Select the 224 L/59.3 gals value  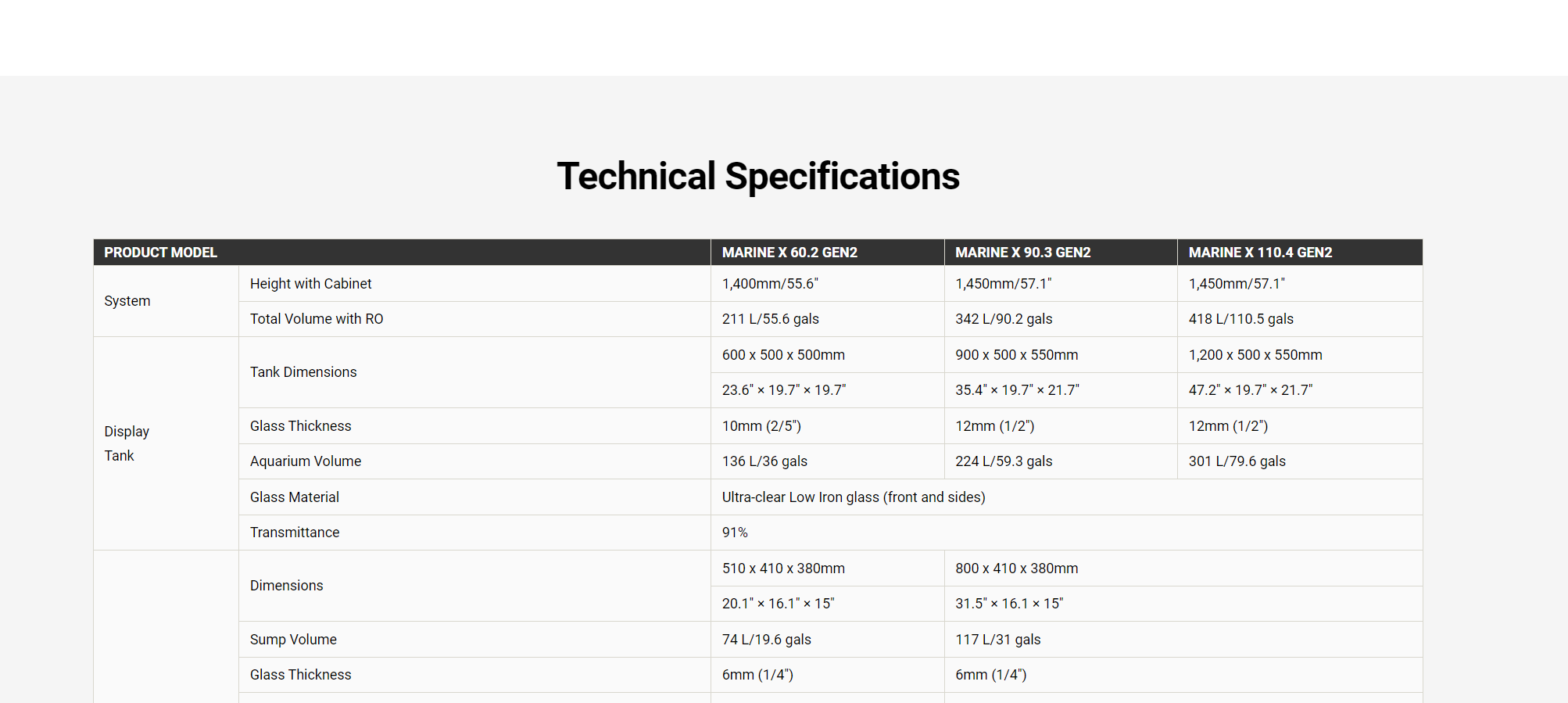pos(1004,461)
